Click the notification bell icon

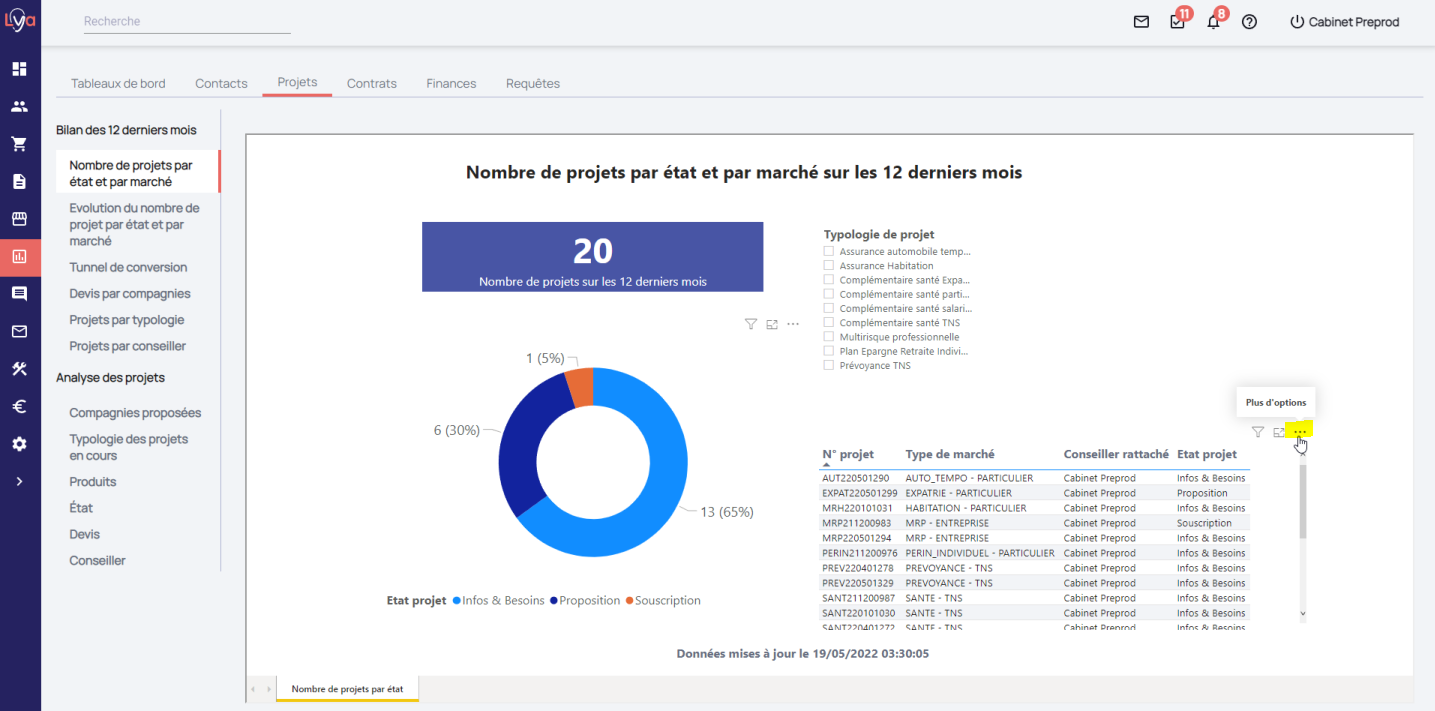pos(1213,22)
